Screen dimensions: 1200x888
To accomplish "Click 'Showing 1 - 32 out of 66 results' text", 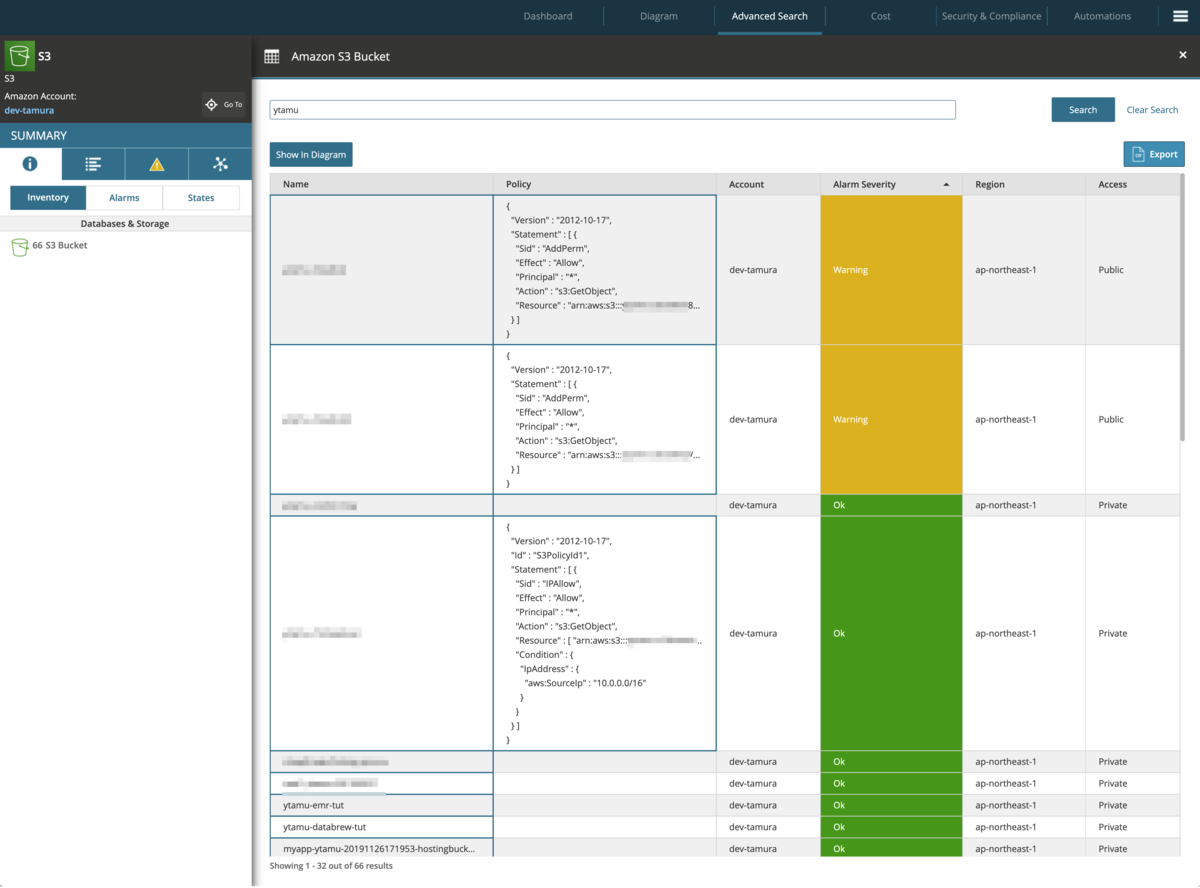I will click(x=331, y=866).
